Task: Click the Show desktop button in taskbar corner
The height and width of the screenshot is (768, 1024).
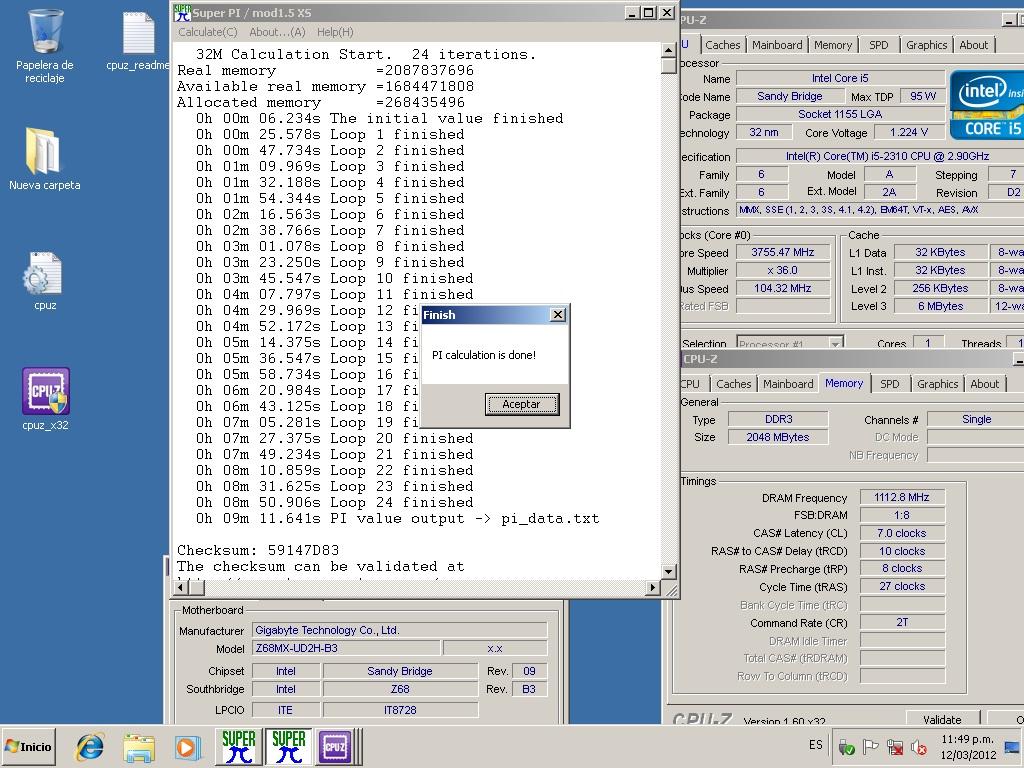Action: (1014, 746)
